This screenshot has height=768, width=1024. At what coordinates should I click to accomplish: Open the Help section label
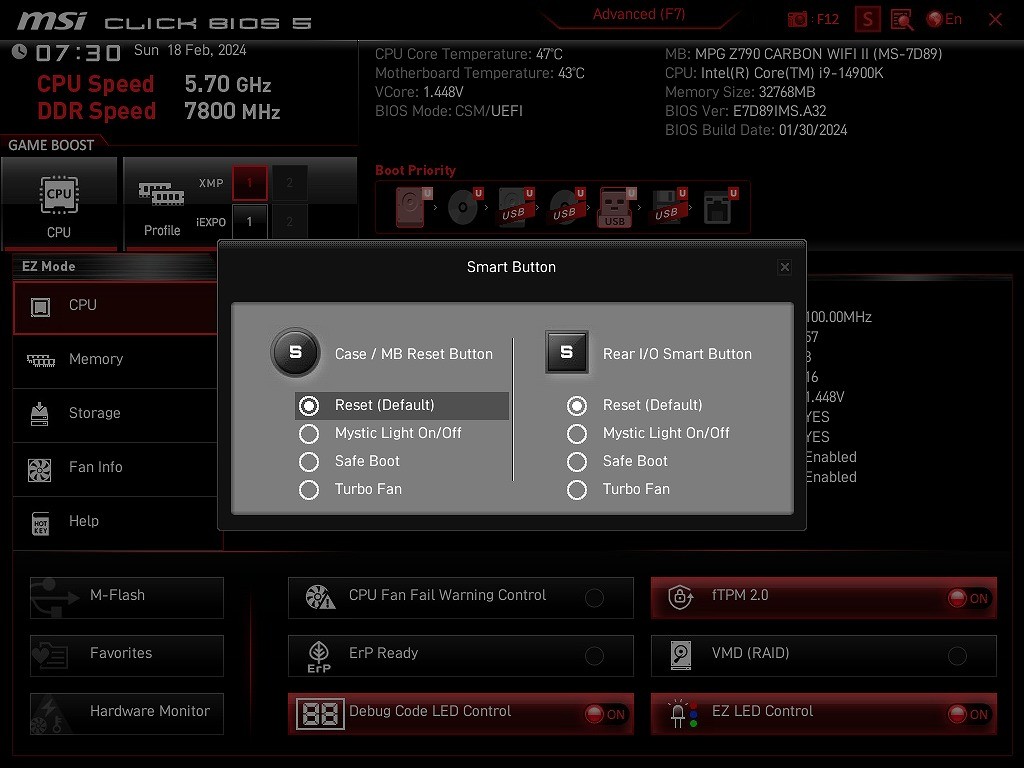pos(84,521)
